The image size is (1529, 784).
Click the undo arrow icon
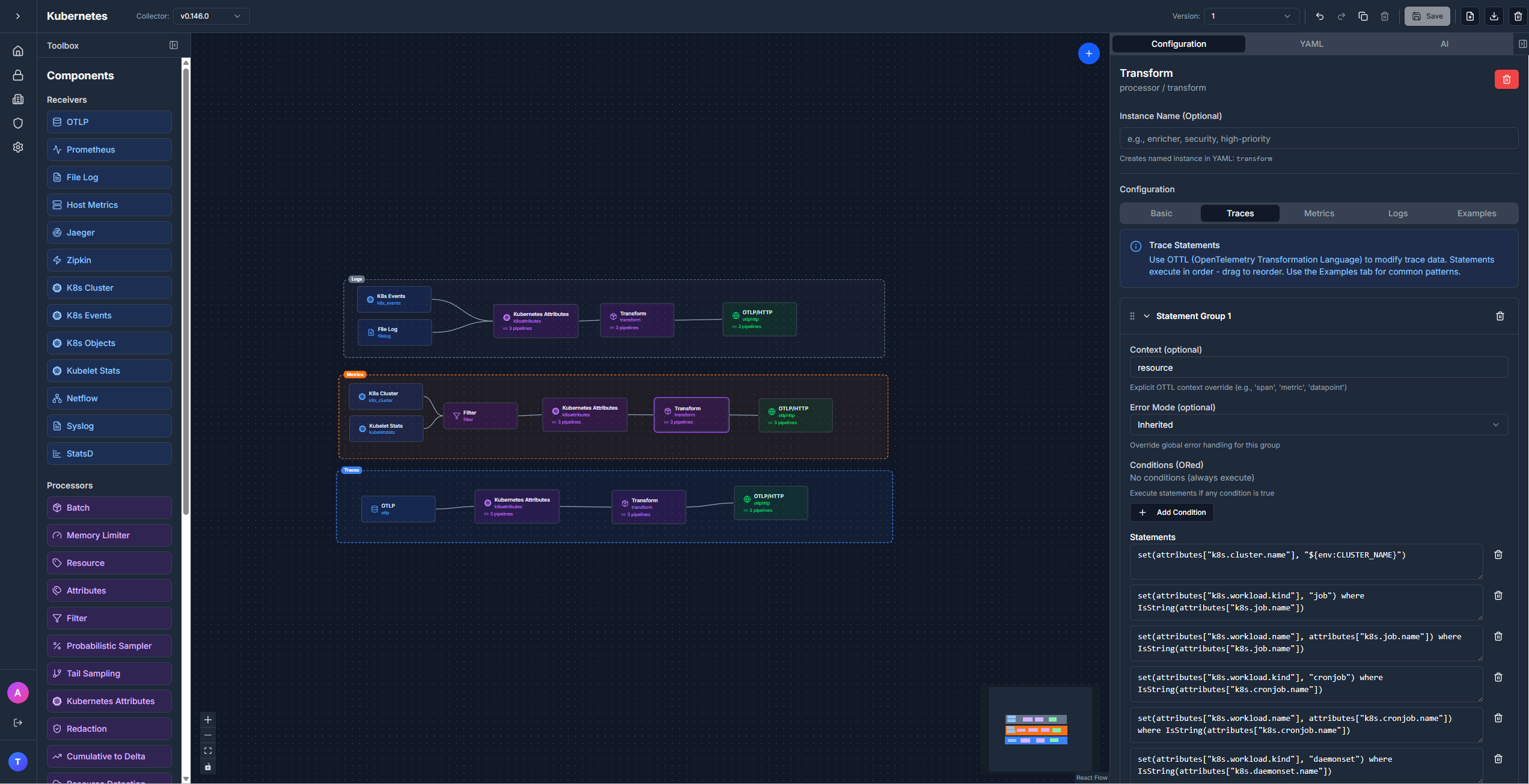1319,16
